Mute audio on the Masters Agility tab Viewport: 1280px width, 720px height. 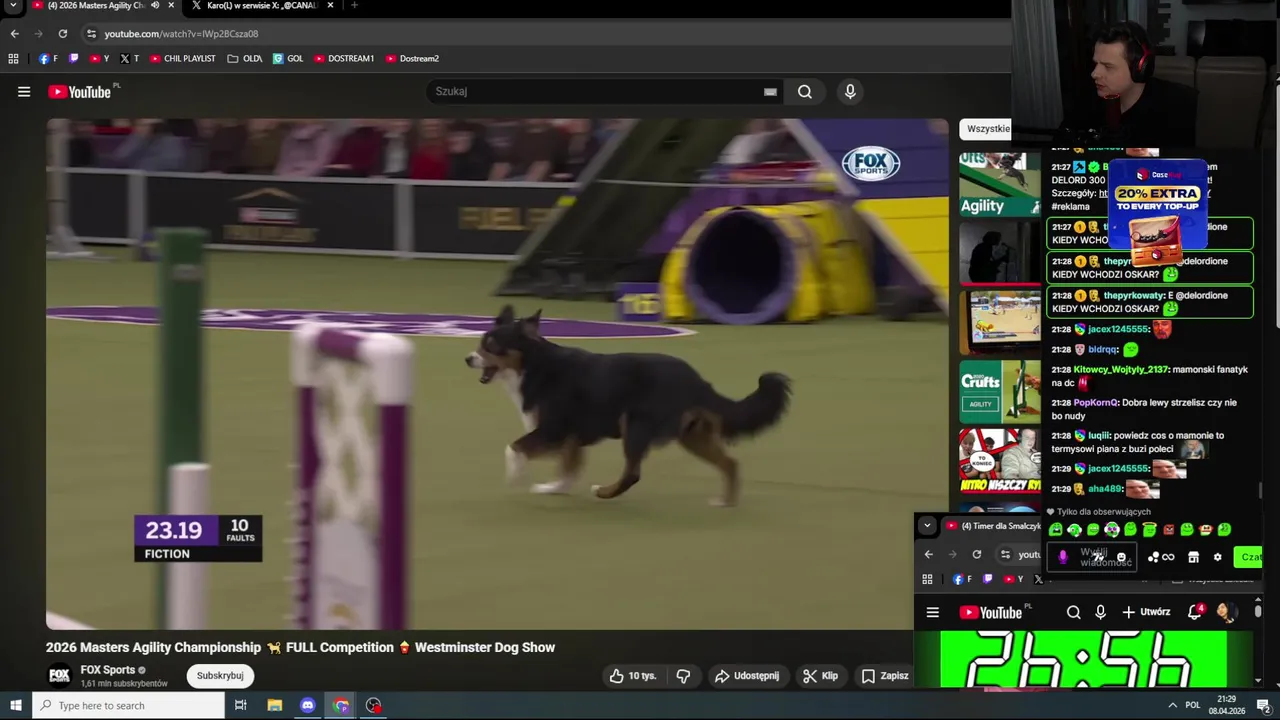(x=155, y=6)
